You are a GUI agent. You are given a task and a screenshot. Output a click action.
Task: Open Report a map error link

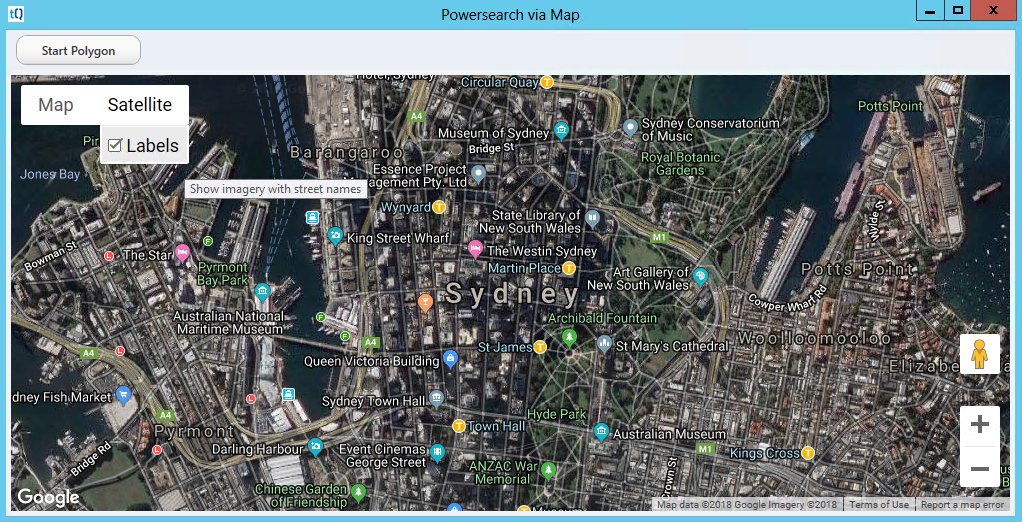[962, 504]
